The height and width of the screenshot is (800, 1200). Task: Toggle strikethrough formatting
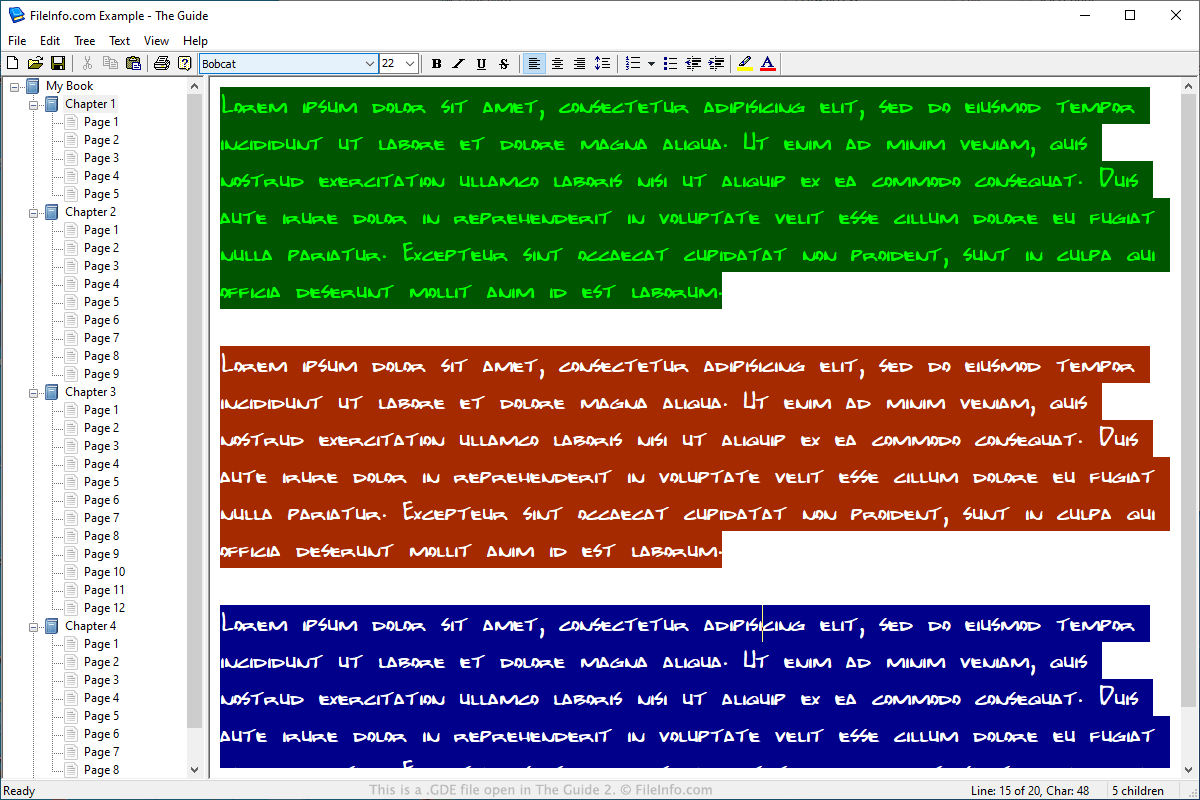point(504,63)
